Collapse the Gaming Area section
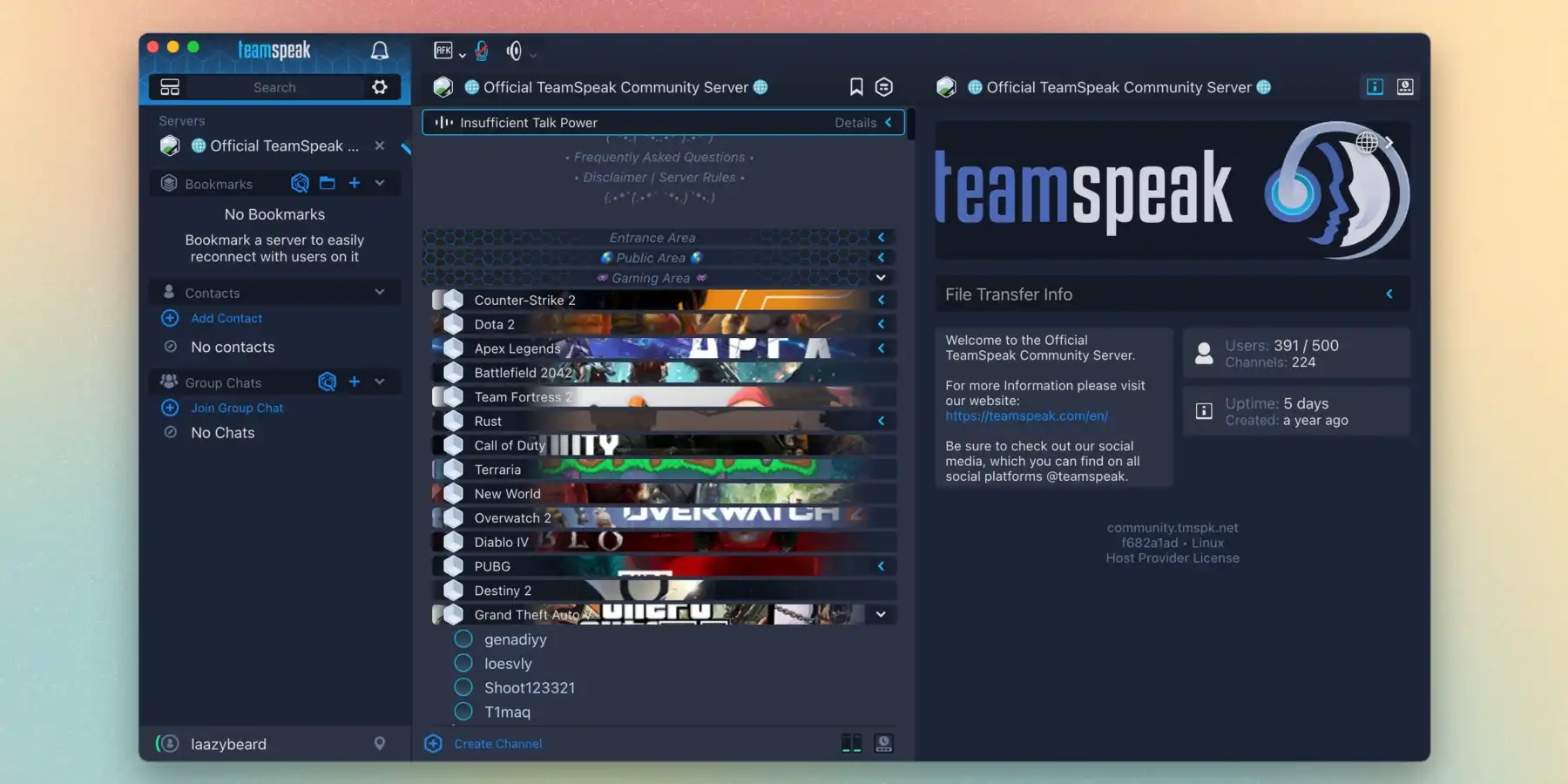The width and height of the screenshot is (1568, 784). [x=881, y=277]
